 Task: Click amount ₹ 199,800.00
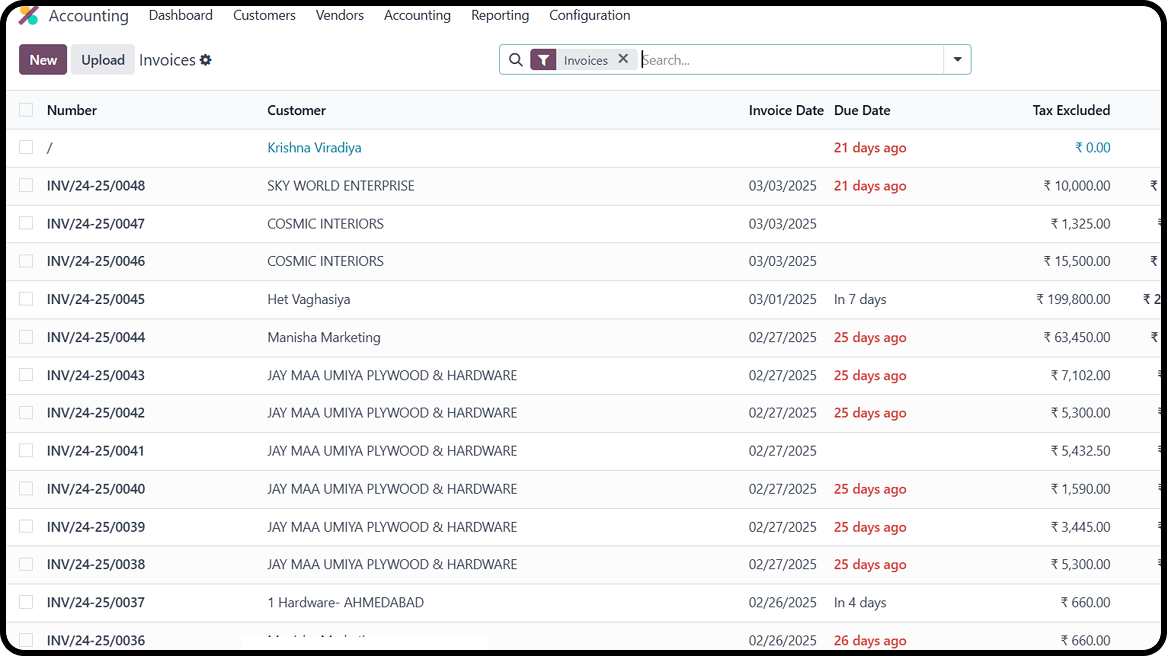click(x=1073, y=299)
